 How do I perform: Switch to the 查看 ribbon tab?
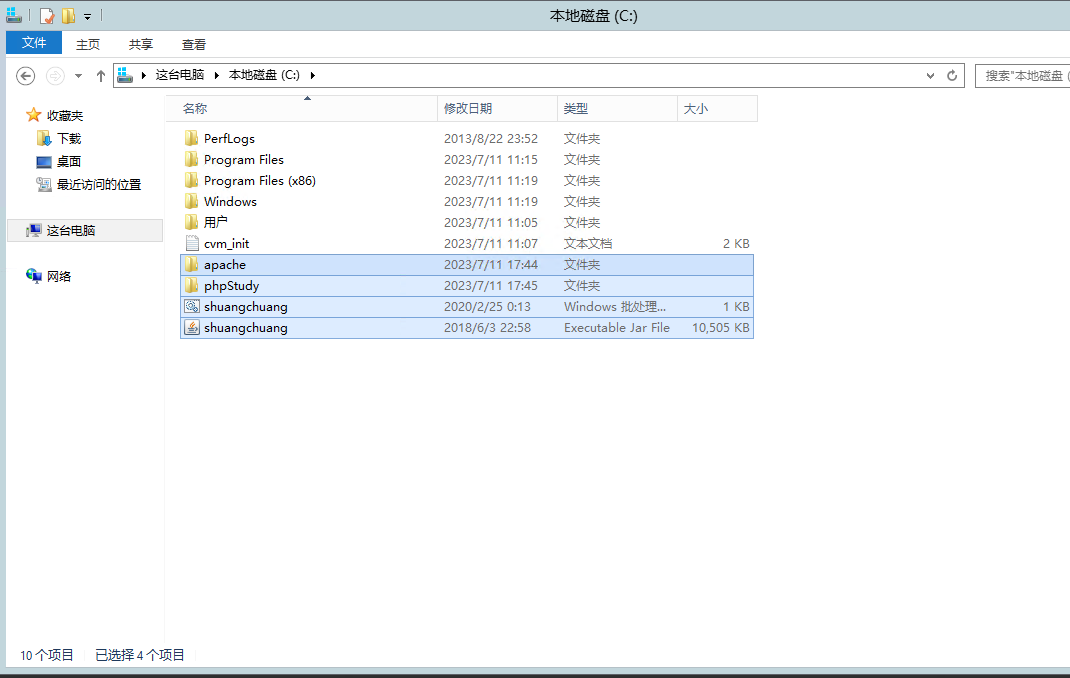[194, 44]
